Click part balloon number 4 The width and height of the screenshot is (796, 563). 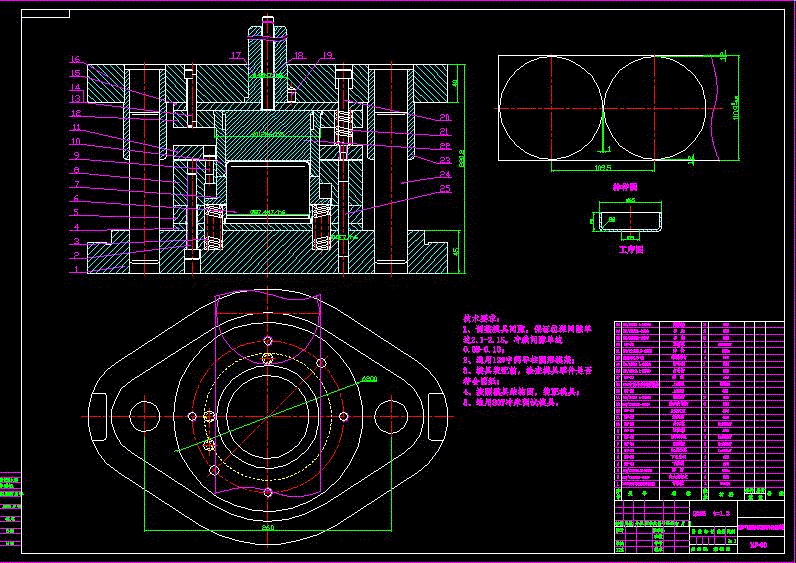point(76,226)
